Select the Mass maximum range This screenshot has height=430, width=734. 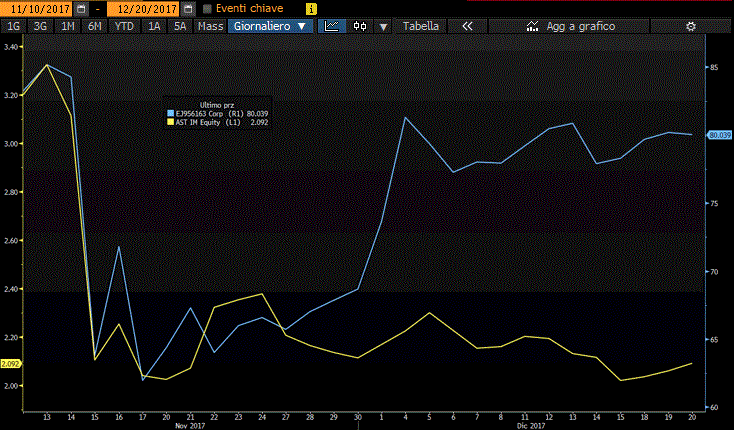pyautogui.click(x=210, y=26)
